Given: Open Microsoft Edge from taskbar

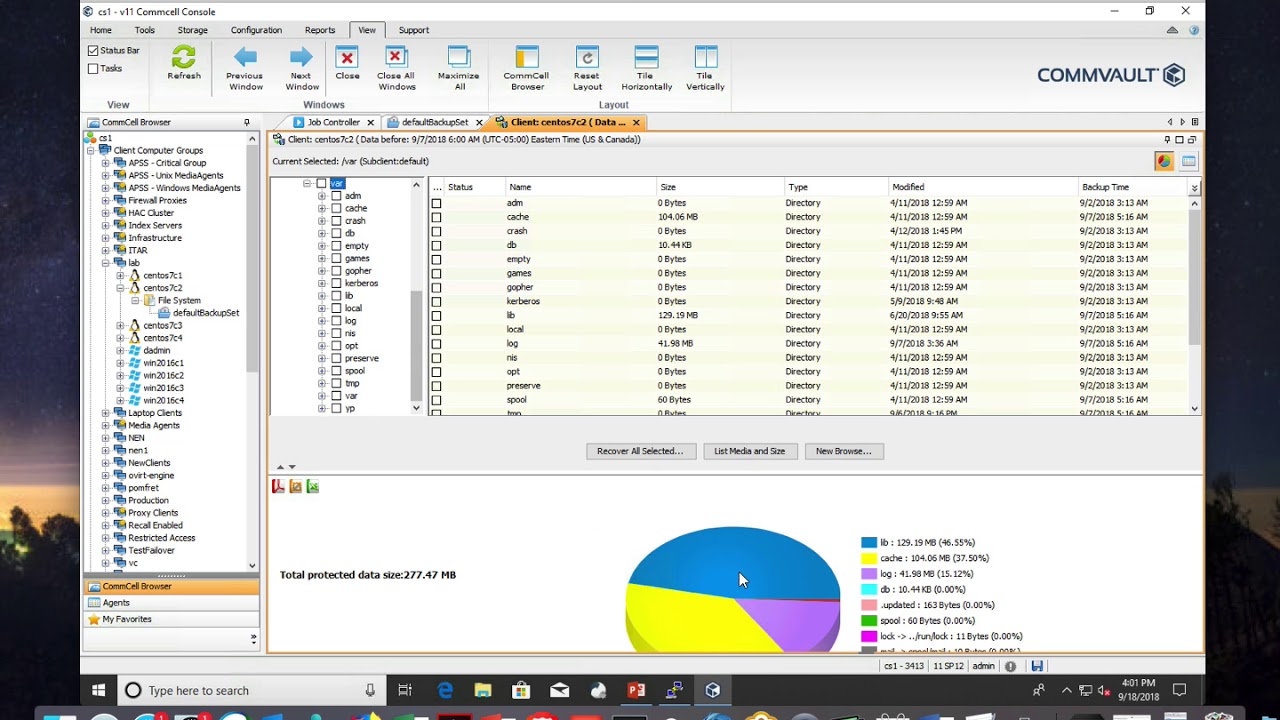Looking at the screenshot, I should click(x=445, y=690).
